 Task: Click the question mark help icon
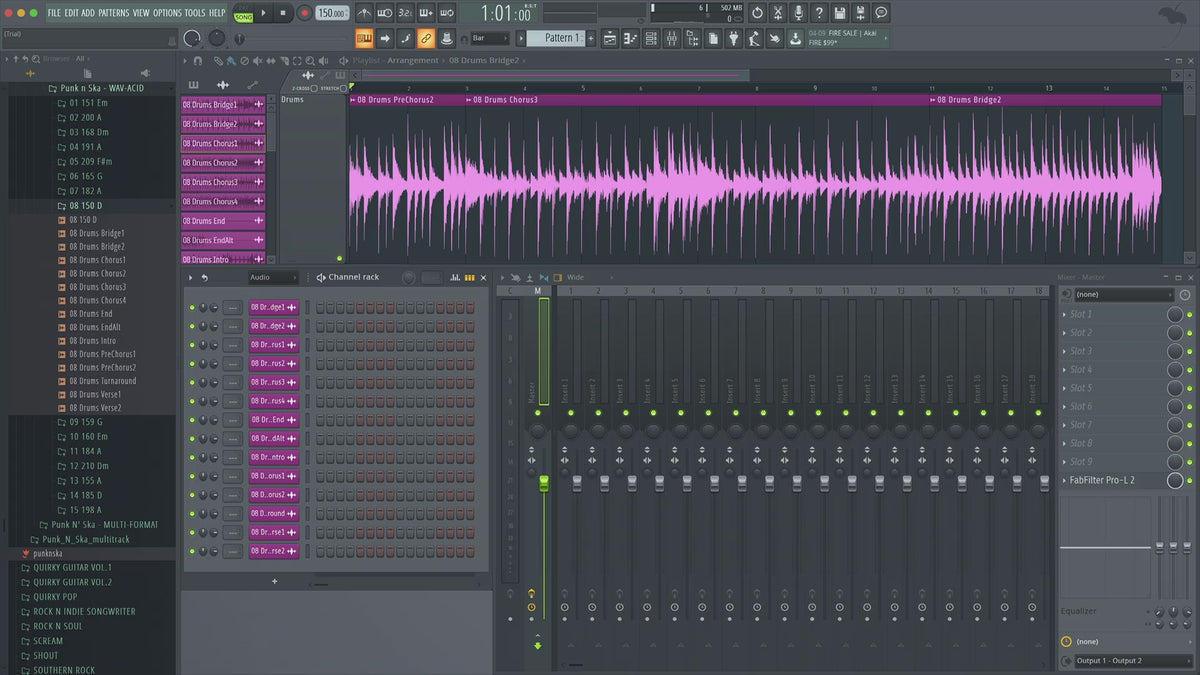tap(819, 13)
